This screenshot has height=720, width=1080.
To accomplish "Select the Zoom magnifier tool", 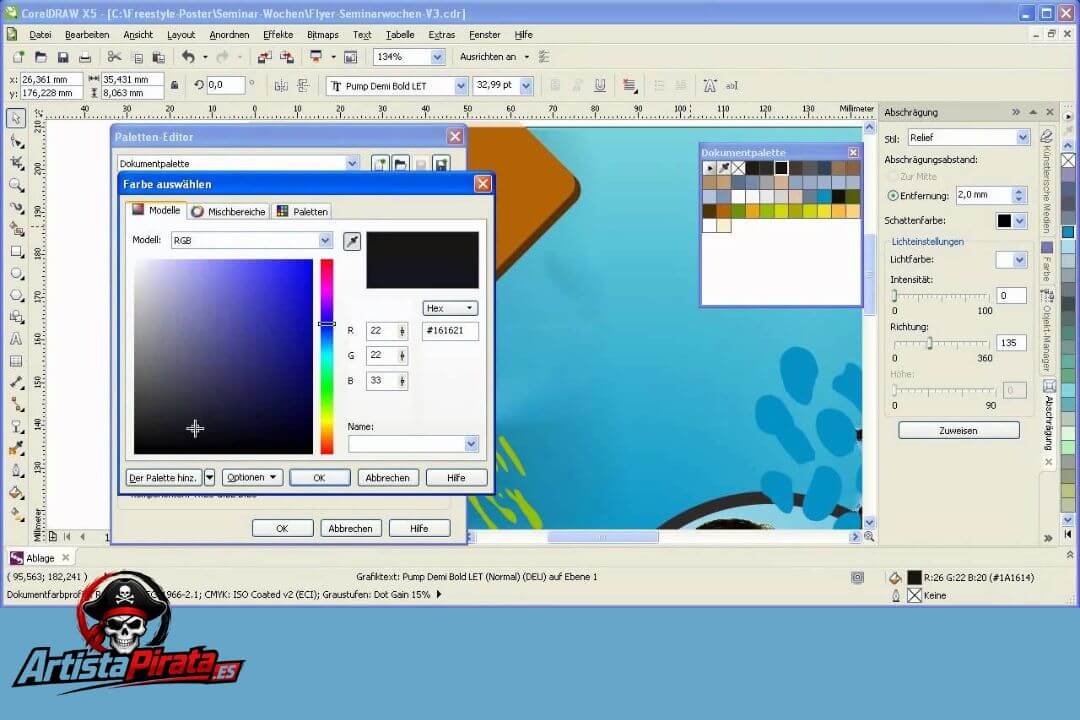I will click(17, 185).
